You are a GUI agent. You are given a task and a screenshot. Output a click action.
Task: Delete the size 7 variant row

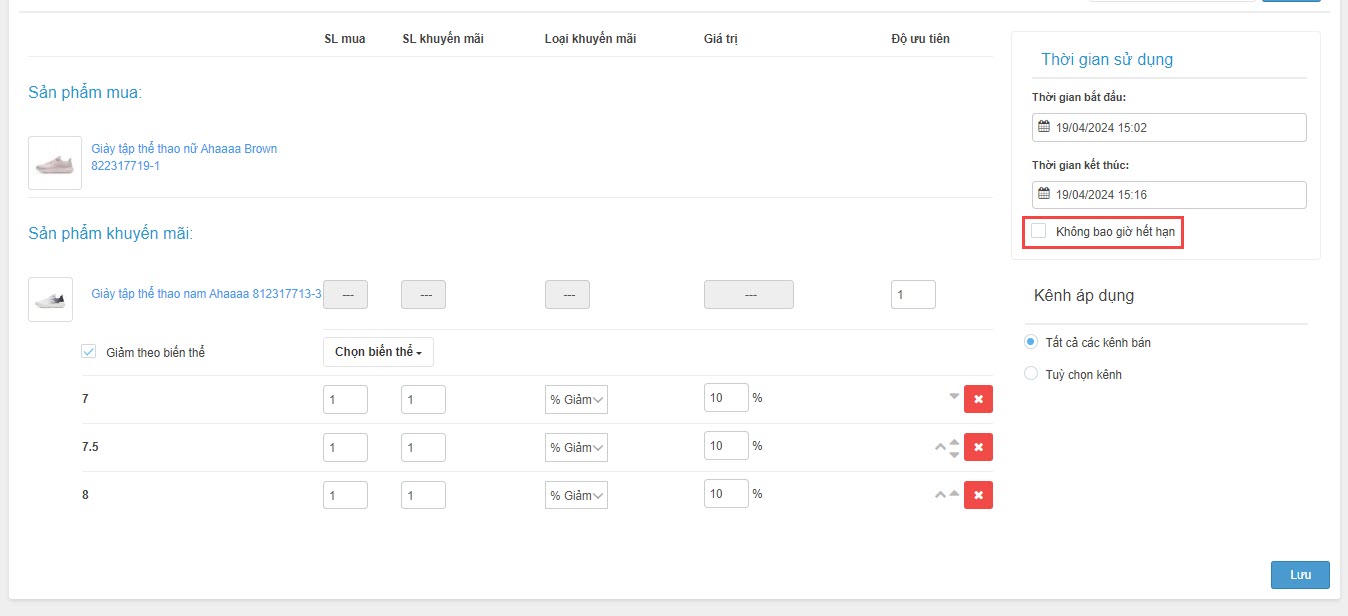978,399
